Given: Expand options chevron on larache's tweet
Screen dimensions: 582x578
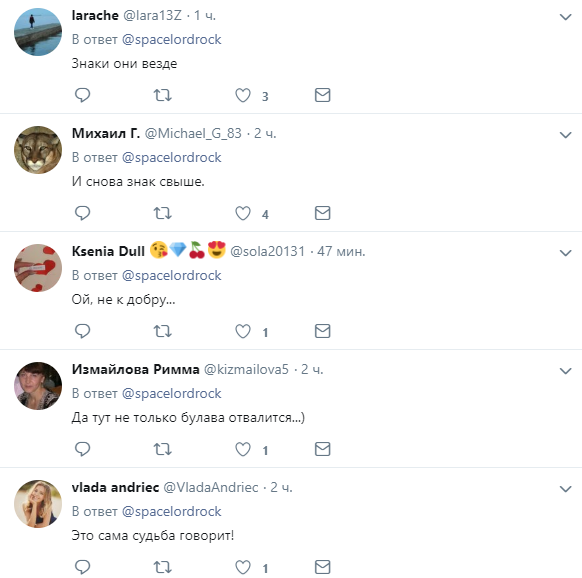Looking at the screenshot, I should click(565, 17).
